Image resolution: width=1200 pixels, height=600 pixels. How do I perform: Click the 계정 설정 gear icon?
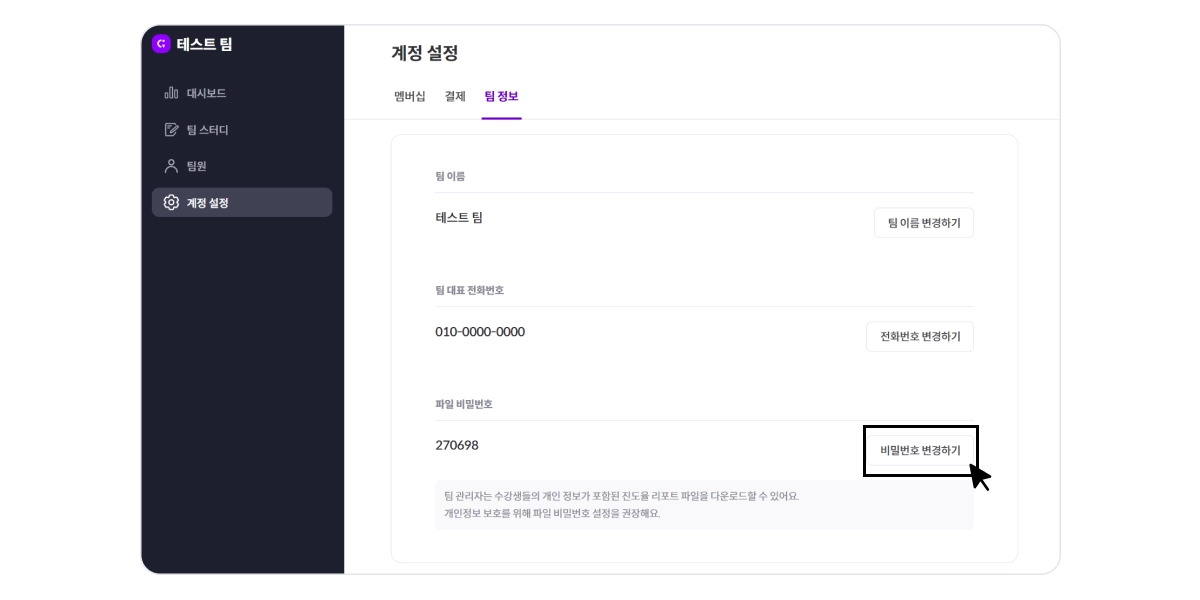pyautogui.click(x=171, y=203)
